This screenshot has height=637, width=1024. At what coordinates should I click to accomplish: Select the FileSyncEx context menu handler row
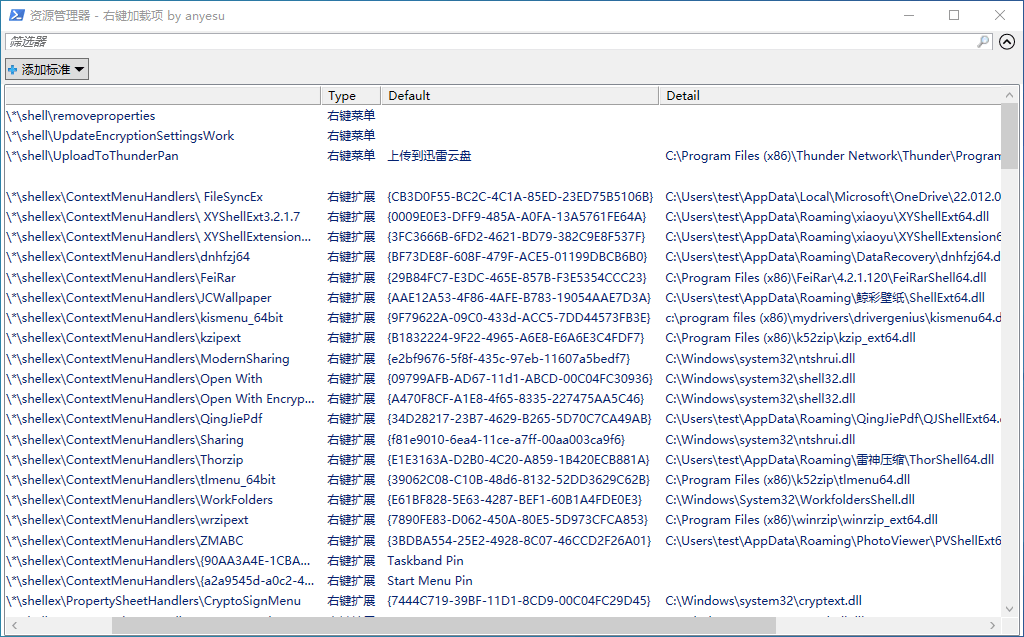[x=503, y=197]
